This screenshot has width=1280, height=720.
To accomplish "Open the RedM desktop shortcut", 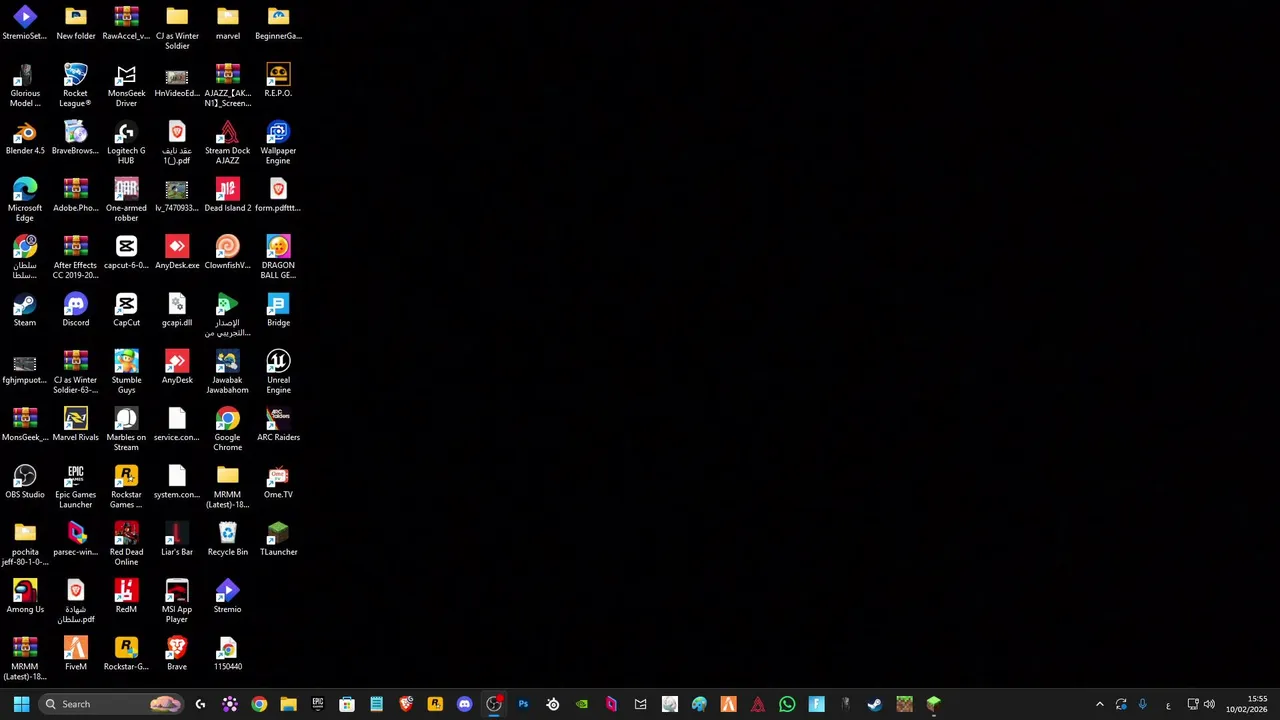I will click(126, 597).
